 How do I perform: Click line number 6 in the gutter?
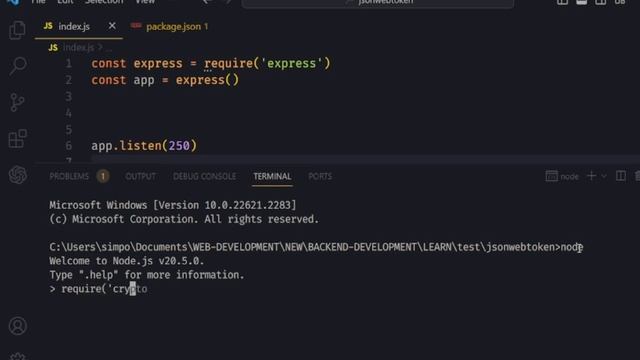[68, 146]
